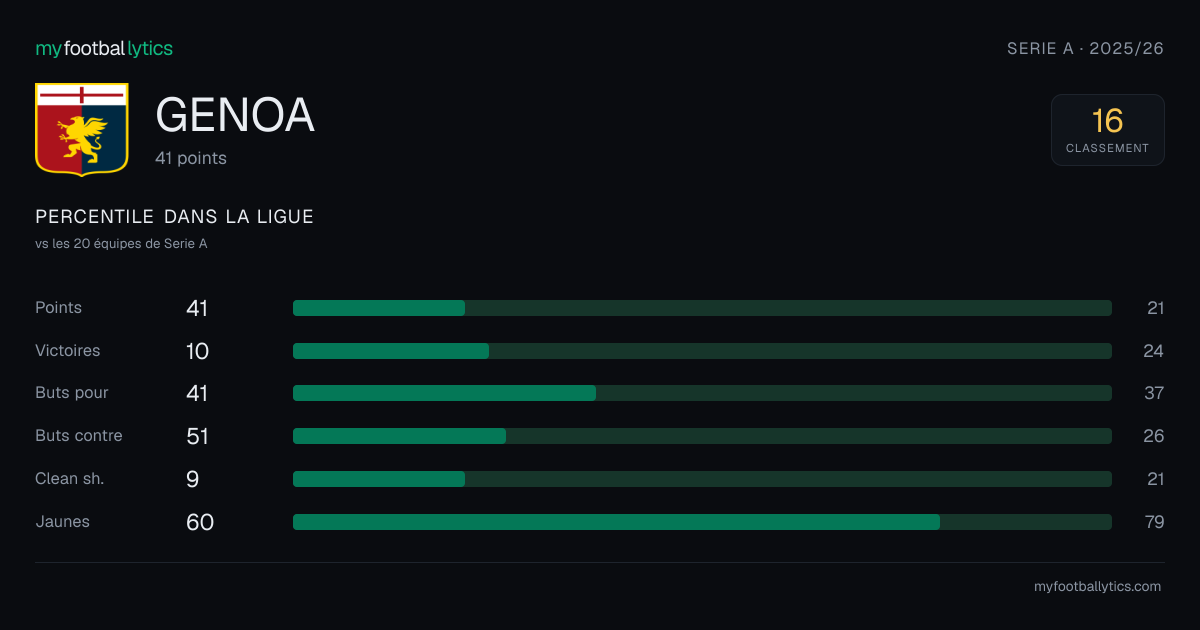Select the Serie A 2025/26 label
Image resolution: width=1200 pixels, height=630 pixels.
(x=1085, y=48)
